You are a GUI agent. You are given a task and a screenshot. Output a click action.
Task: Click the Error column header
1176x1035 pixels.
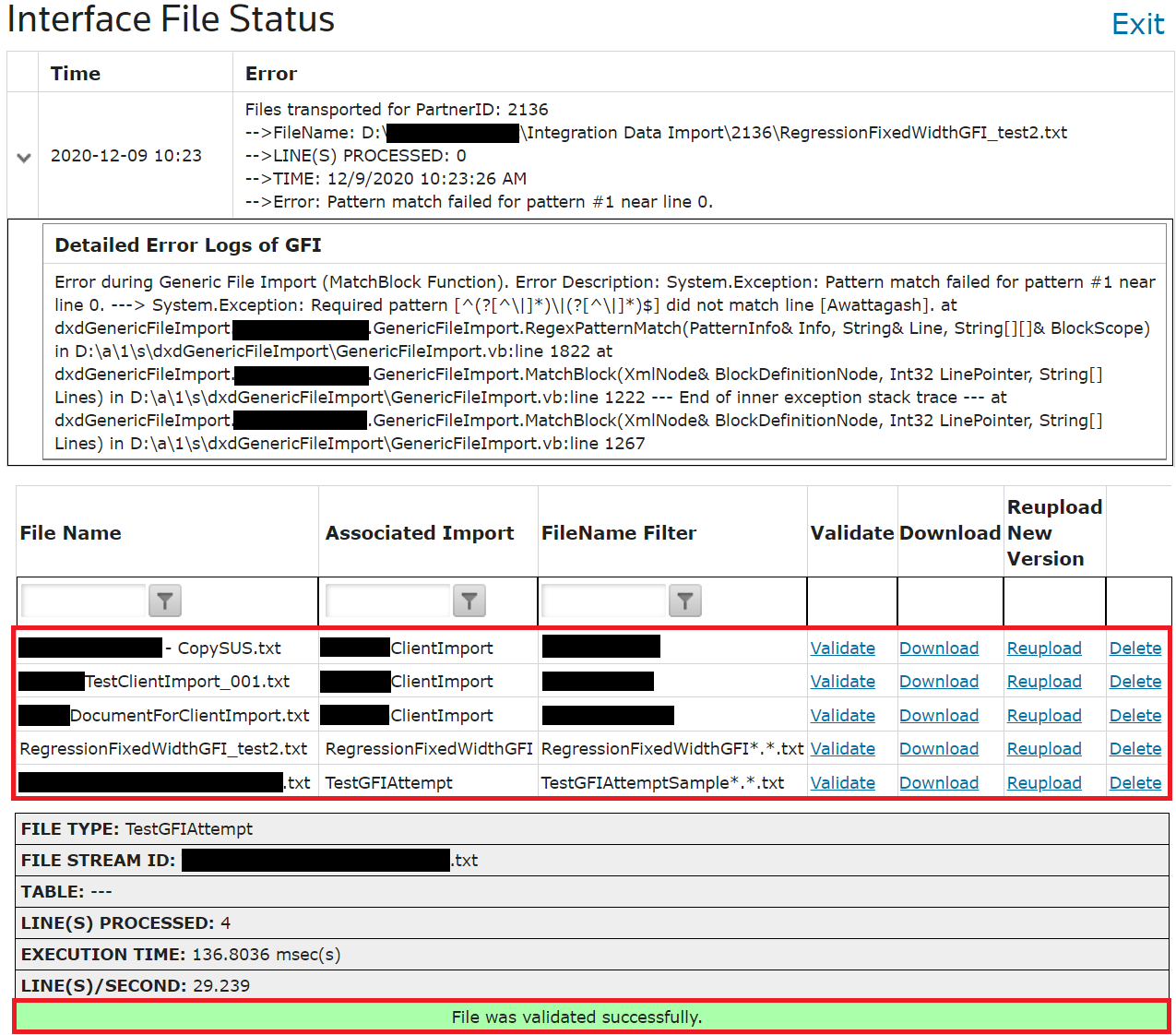pyautogui.click(x=271, y=74)
